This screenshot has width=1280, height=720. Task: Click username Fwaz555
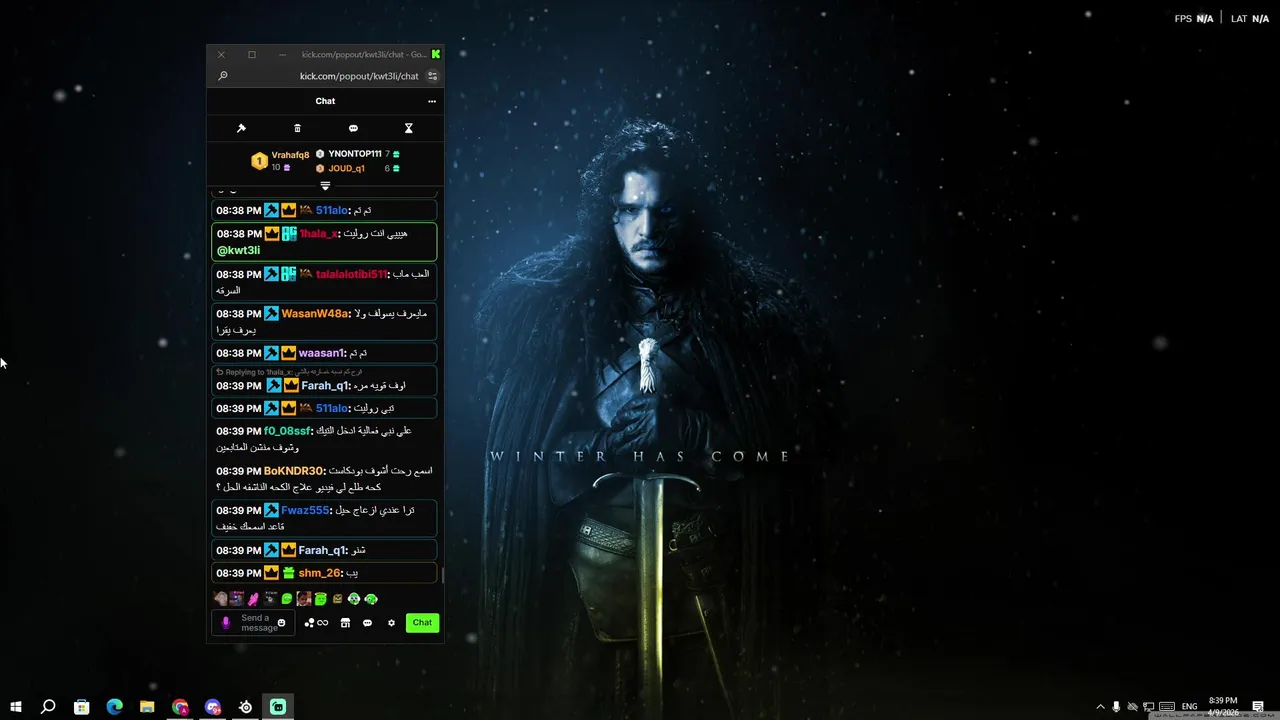[x=305, y=511]
